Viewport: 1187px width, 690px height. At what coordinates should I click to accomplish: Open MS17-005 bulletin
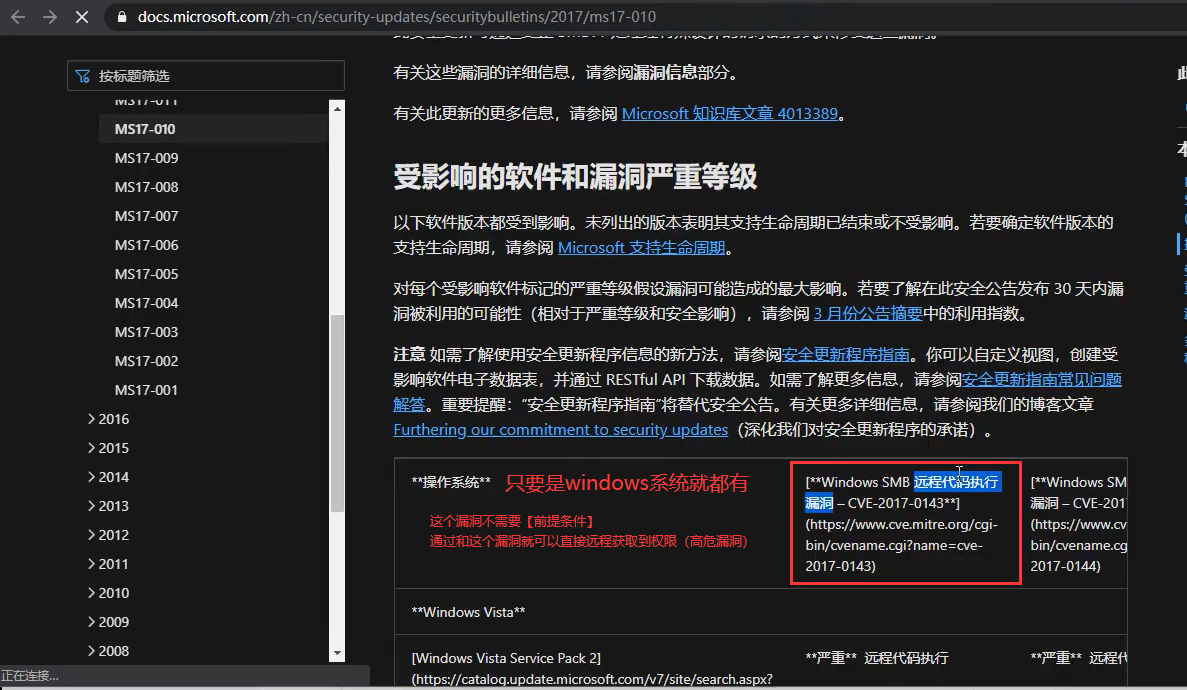[x=146, y=273]
